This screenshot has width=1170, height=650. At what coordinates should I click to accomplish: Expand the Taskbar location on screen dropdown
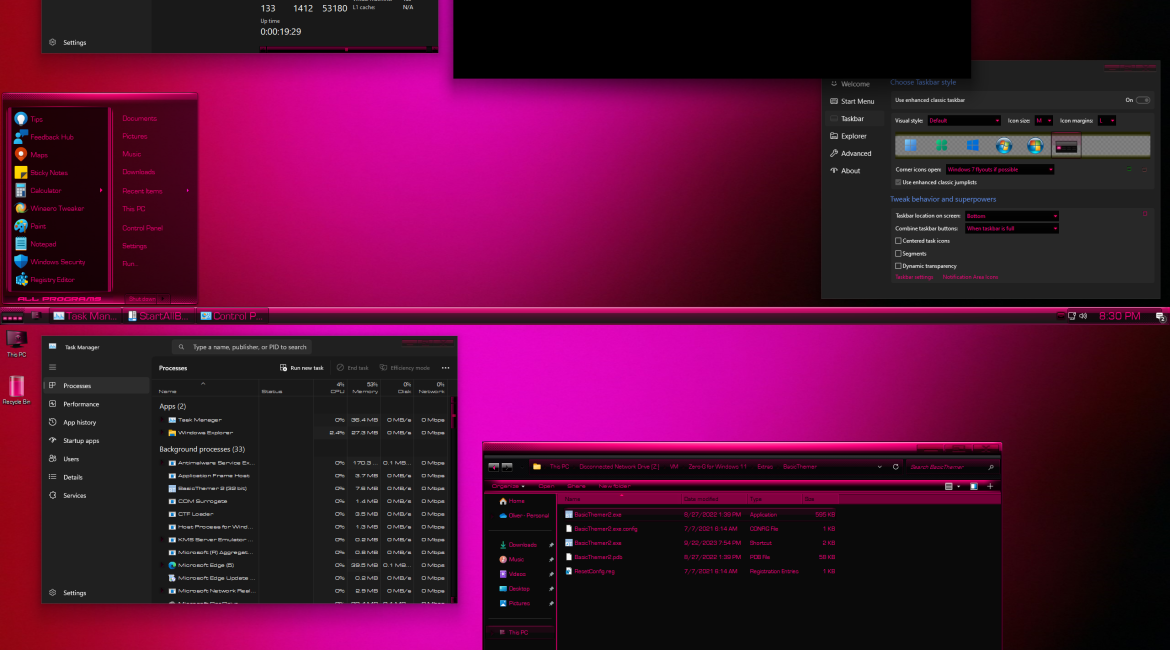click(1011, 216)
